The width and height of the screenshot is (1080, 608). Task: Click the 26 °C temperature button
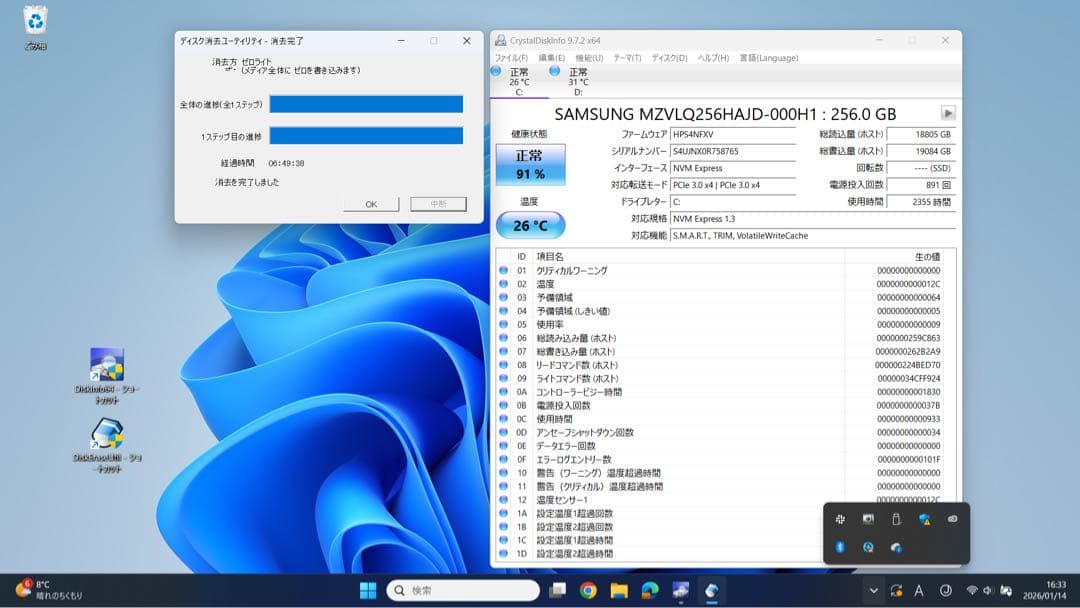[530, 225]
